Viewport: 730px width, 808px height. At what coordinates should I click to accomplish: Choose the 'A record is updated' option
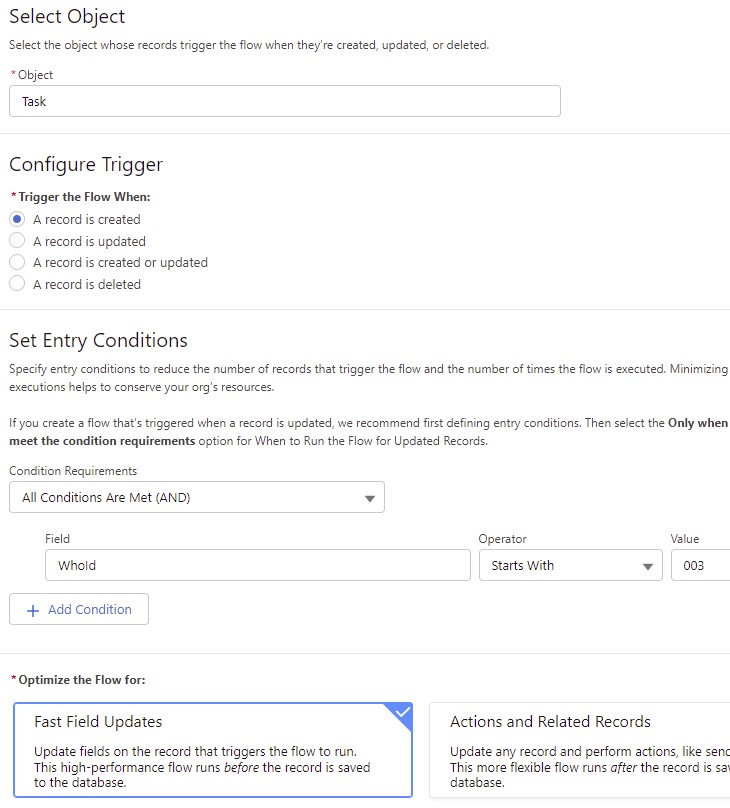coord(17,241)
